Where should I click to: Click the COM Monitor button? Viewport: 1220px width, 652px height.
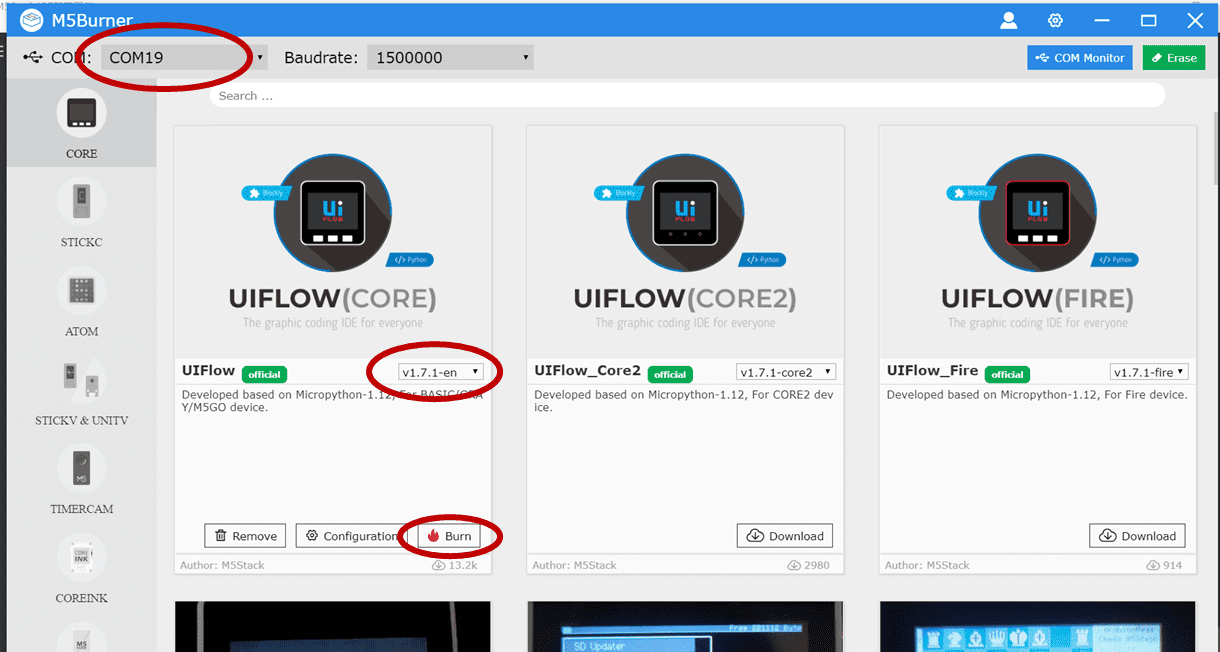[x=1080, y=58]
